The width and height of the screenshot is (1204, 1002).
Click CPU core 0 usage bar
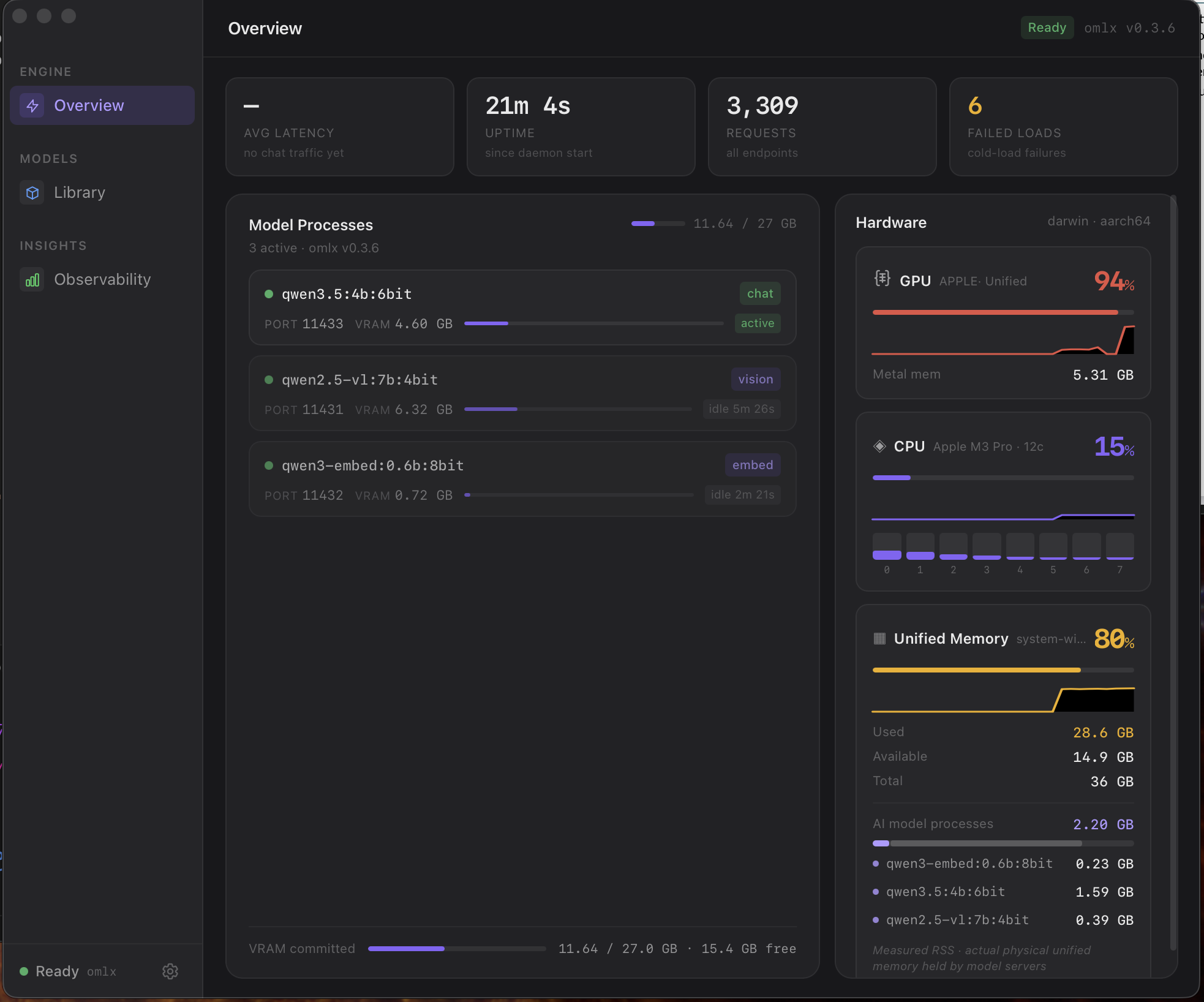[x=887, y=546]
